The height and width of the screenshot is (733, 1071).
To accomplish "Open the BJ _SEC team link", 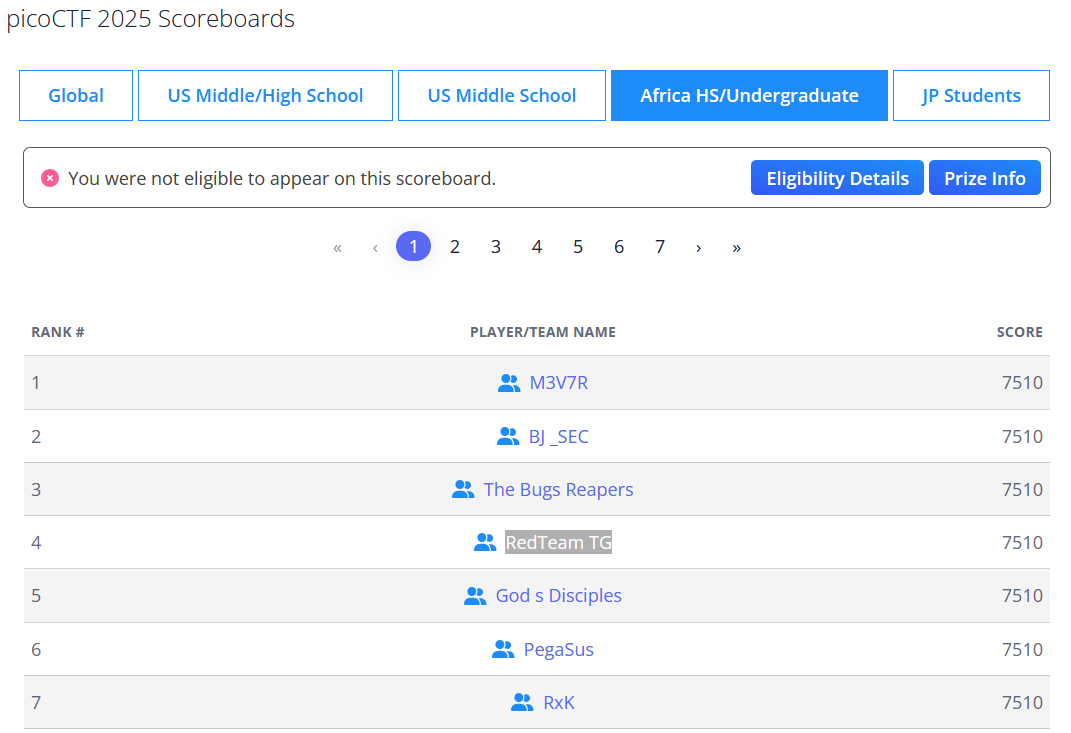I will click(559, 437).
